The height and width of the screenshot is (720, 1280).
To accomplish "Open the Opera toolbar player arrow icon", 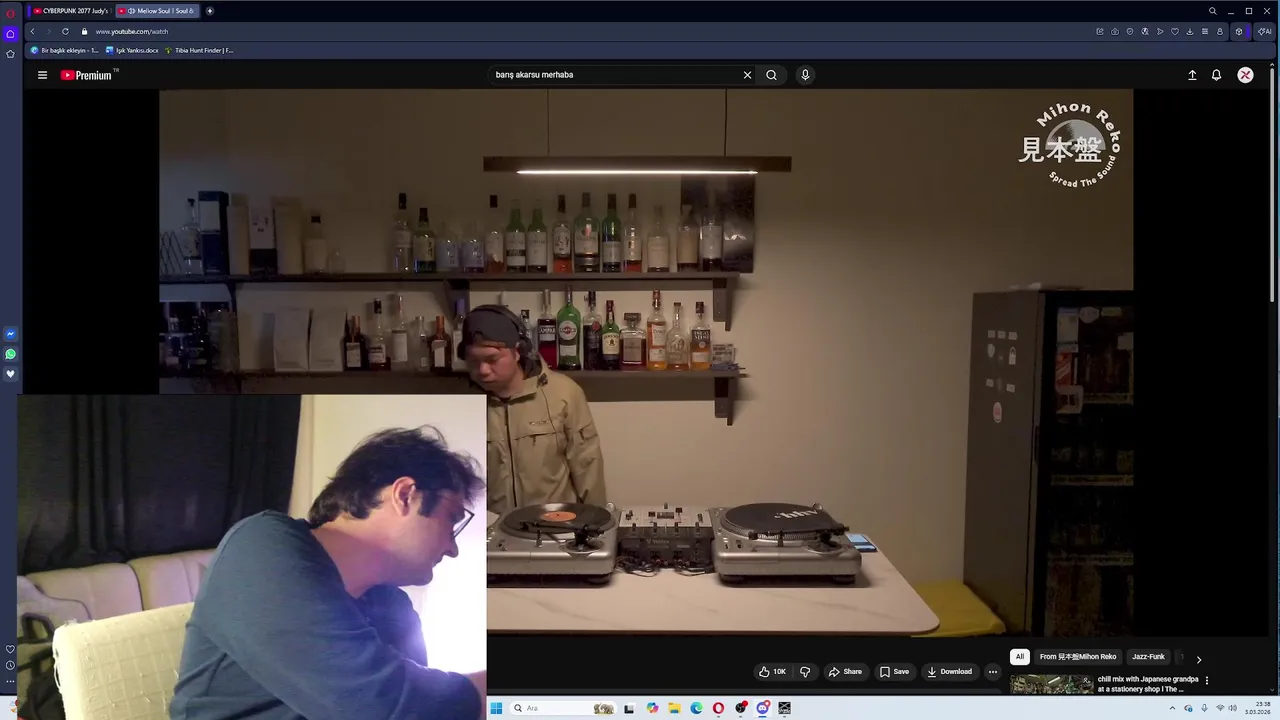I will click(x=1160, y=32).
